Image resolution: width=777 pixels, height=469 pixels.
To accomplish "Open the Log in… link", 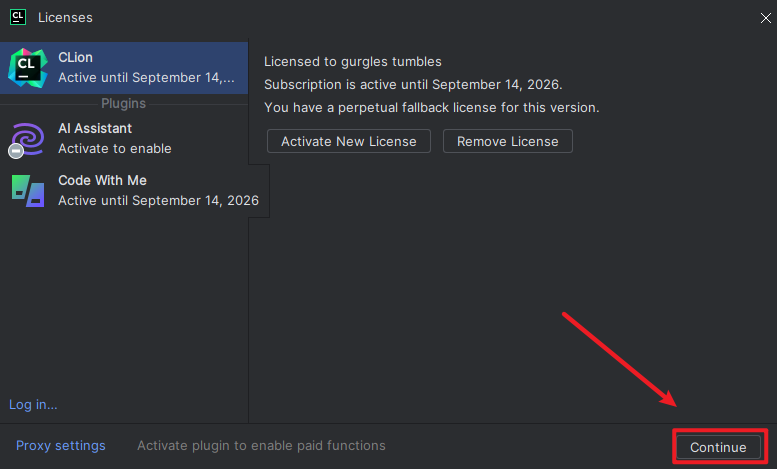I will tap(33, 404).
